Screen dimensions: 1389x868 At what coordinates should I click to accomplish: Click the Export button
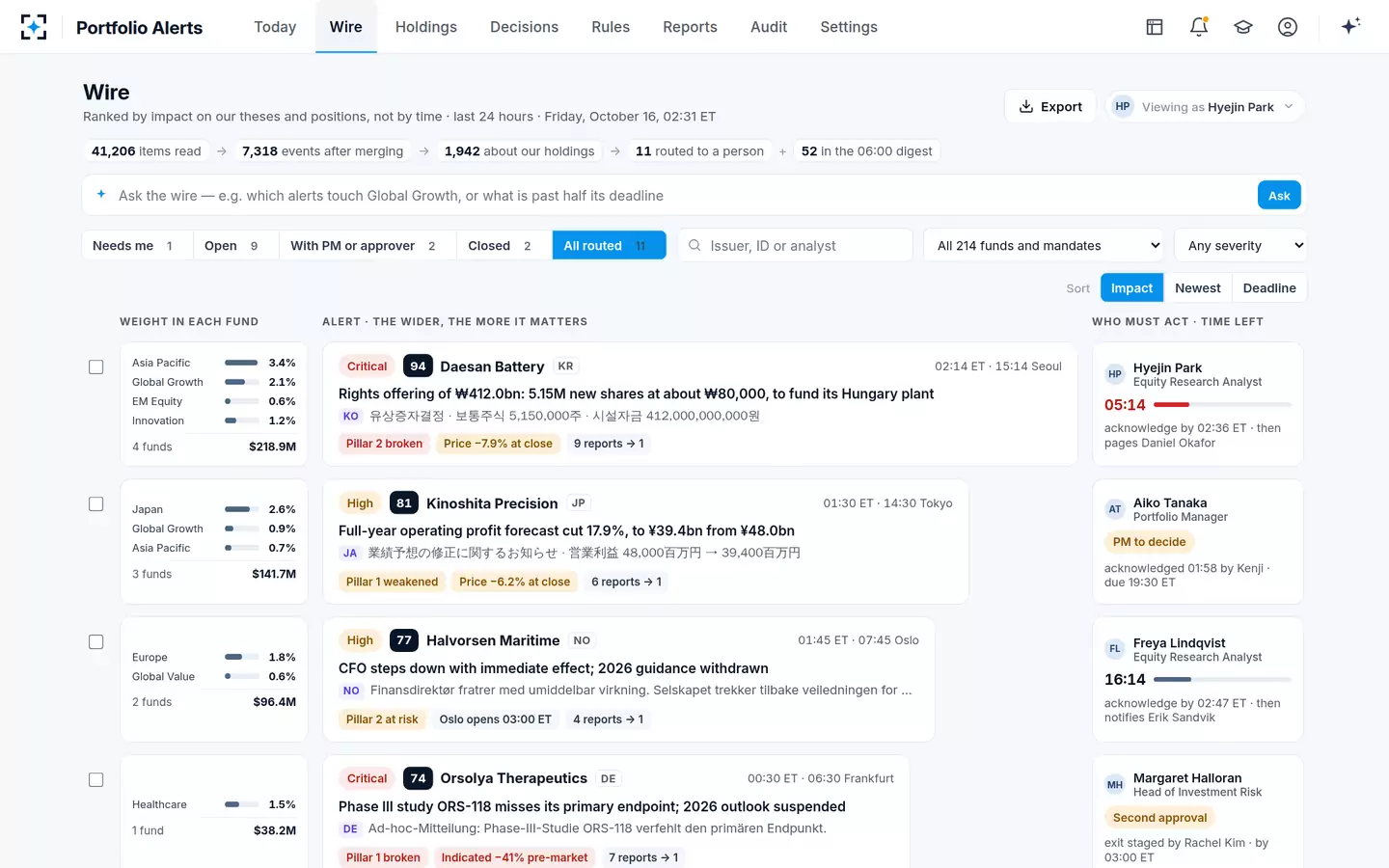pyautogui.click(x=1050, y=107)
